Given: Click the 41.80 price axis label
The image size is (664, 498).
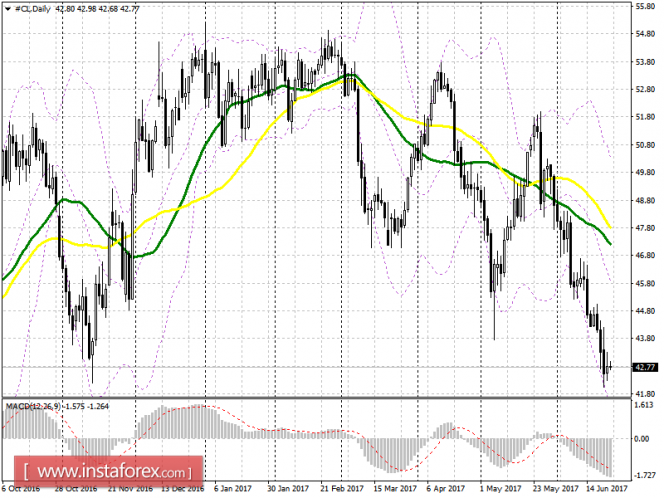Looking at the screenshot, I should point(643,394).
